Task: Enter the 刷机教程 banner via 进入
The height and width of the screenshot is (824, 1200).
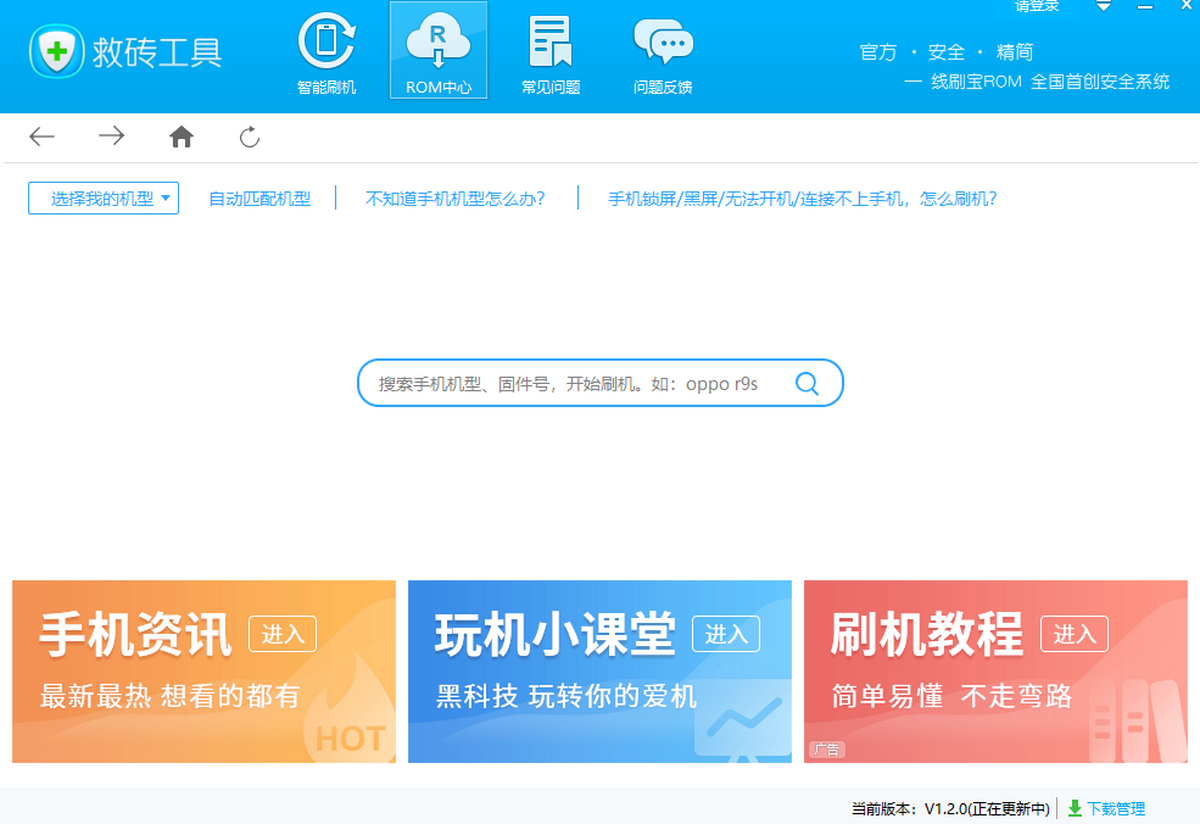Action: tap(1074, 634)
